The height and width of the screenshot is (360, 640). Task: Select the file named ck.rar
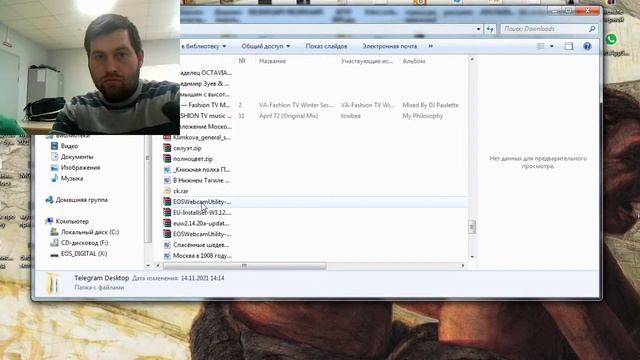180,191
